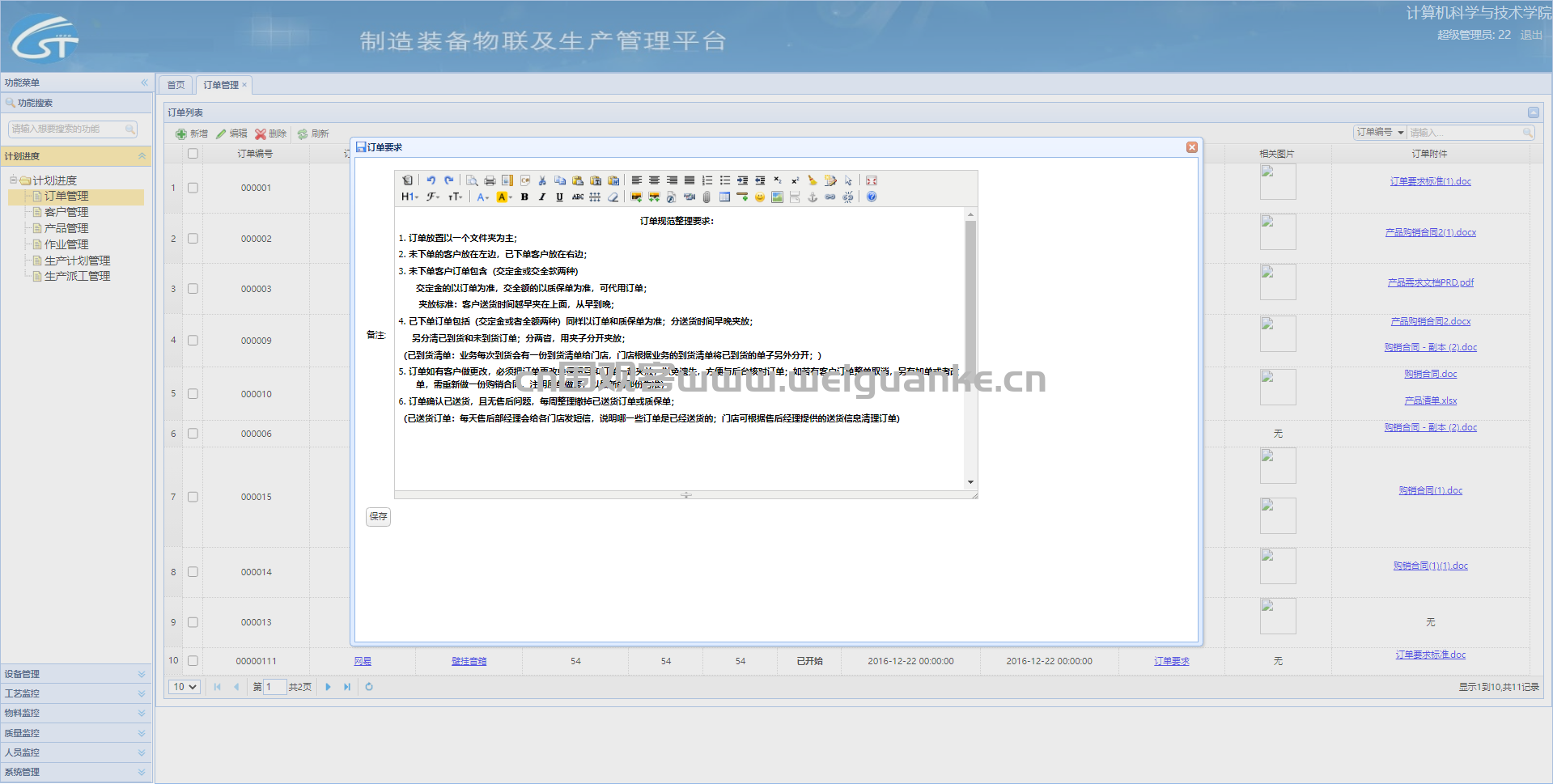This screenshot has width=1553, height=784.
Task: Open the H1 heading style dropdown
Action: pos(409,197)
